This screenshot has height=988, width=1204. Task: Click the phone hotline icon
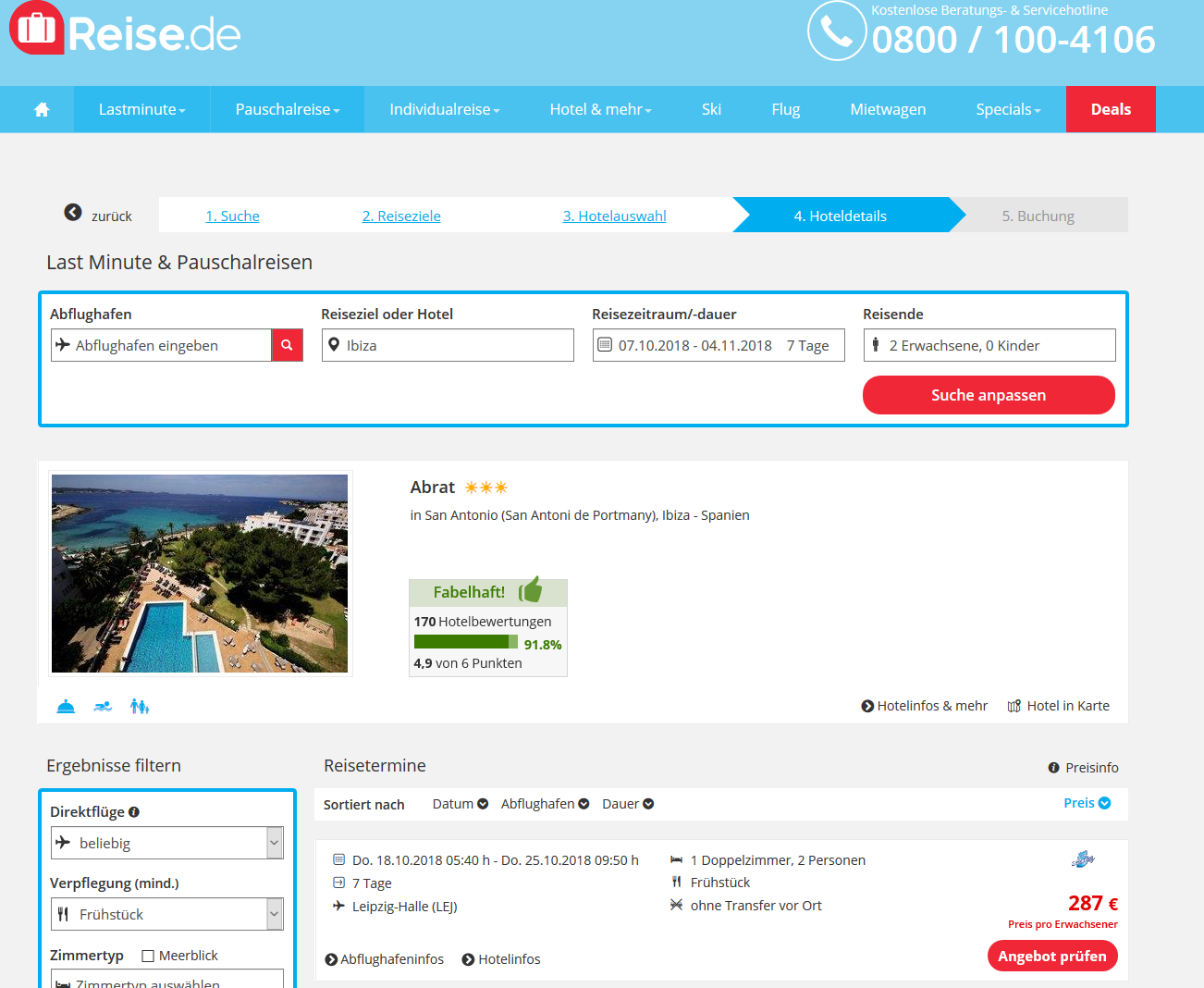point(837,31)
